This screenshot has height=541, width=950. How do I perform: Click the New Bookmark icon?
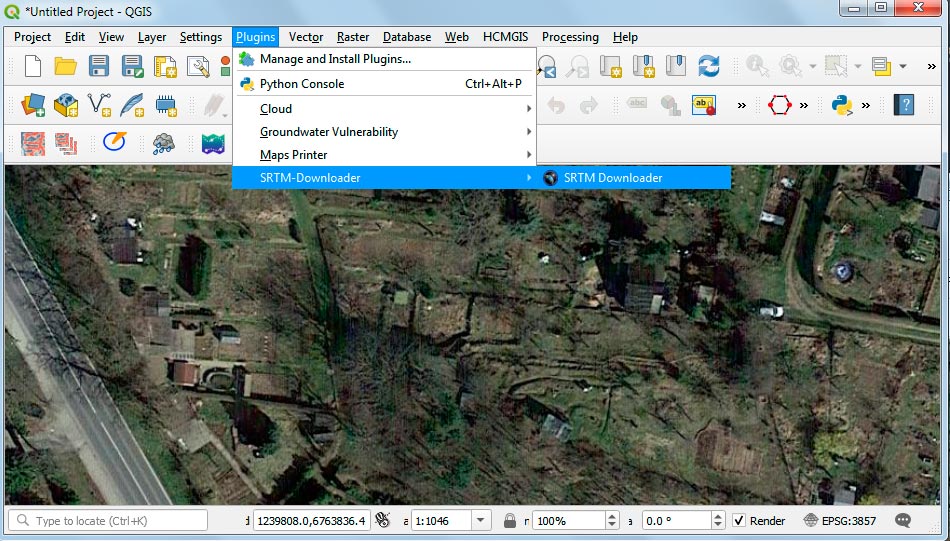(643, 66)
